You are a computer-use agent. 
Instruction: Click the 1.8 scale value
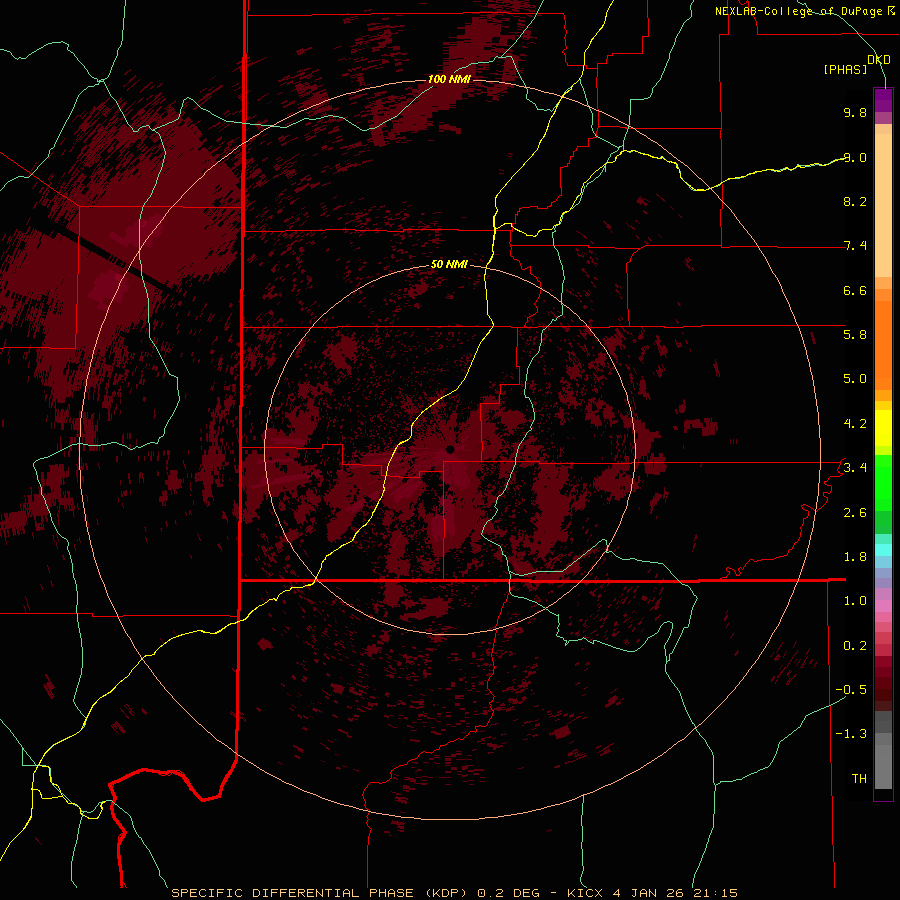855,557
